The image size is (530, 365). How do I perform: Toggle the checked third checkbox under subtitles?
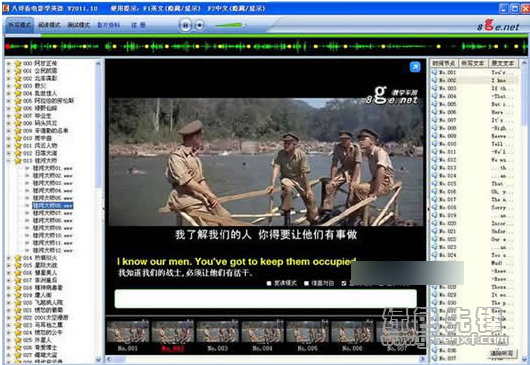(x=344, y=283)
